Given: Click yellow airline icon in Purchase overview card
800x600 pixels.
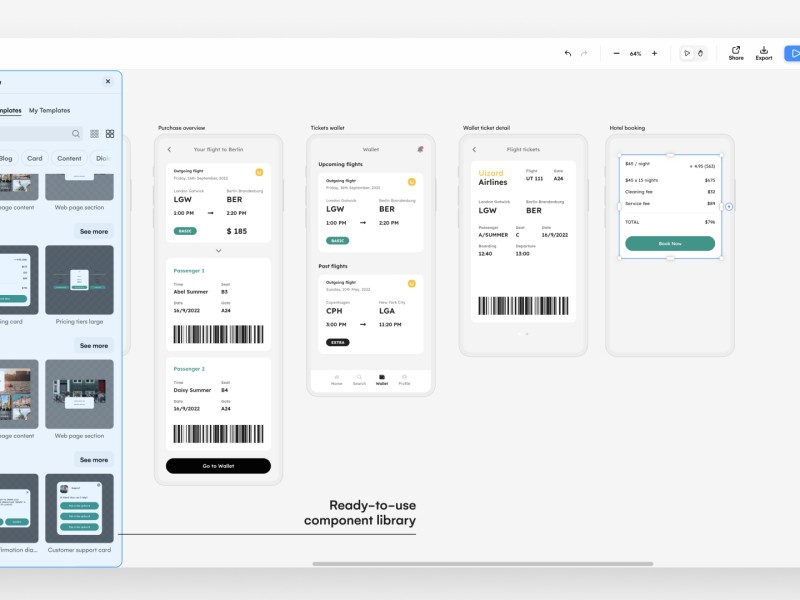Looking at the screenshot, I should point(259,172).
